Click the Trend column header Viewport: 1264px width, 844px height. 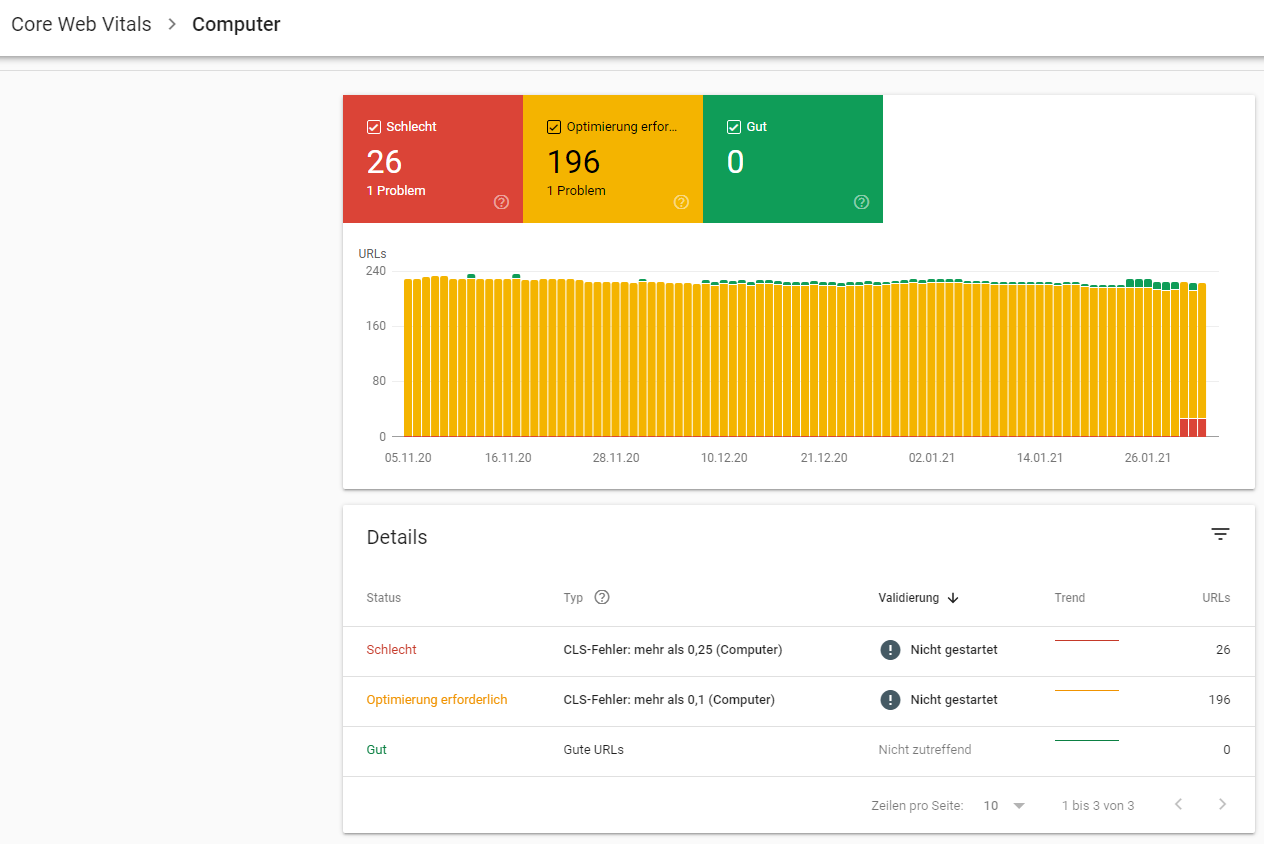point(1070,598)
